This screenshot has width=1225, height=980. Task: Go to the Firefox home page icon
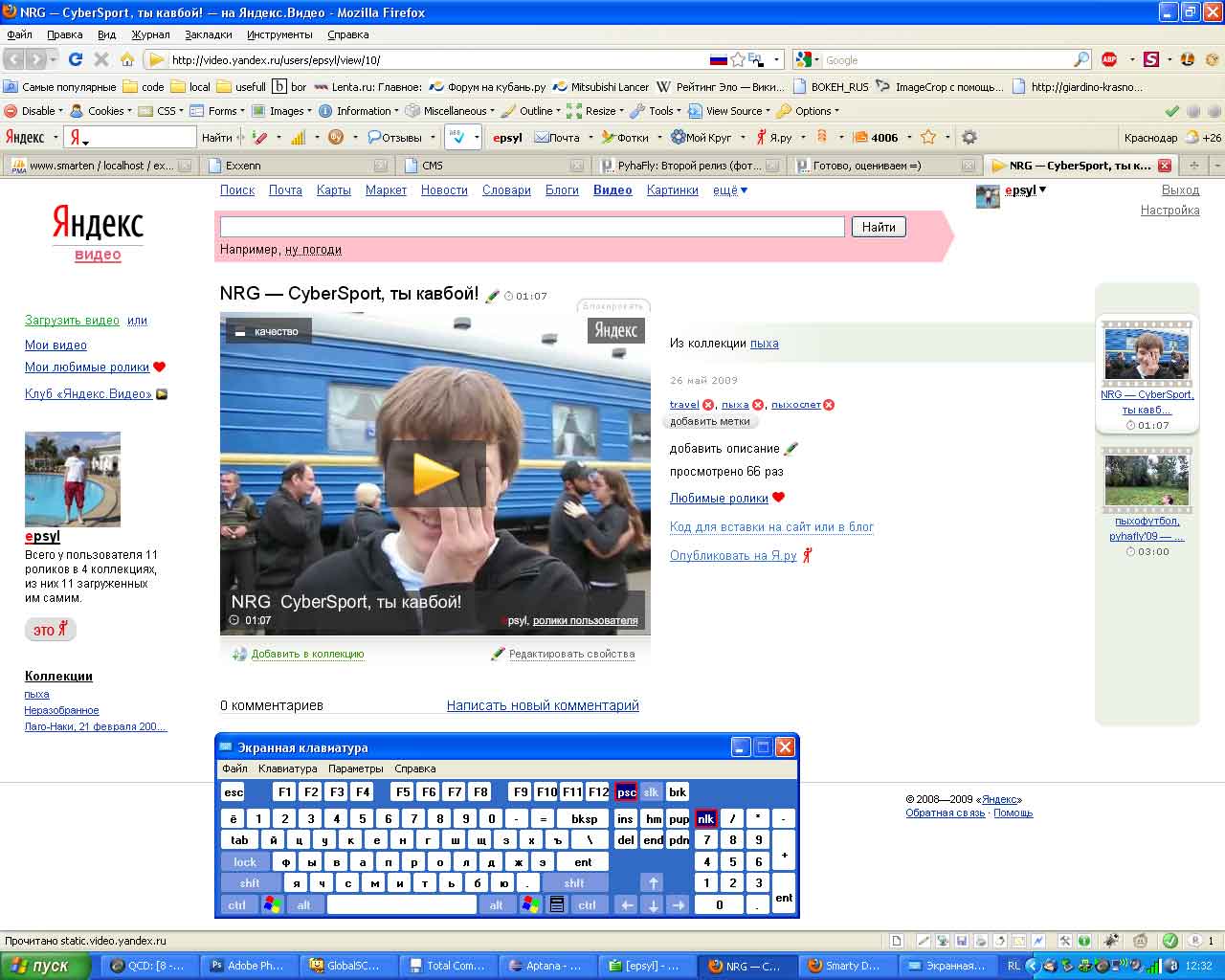pos(126,59)
